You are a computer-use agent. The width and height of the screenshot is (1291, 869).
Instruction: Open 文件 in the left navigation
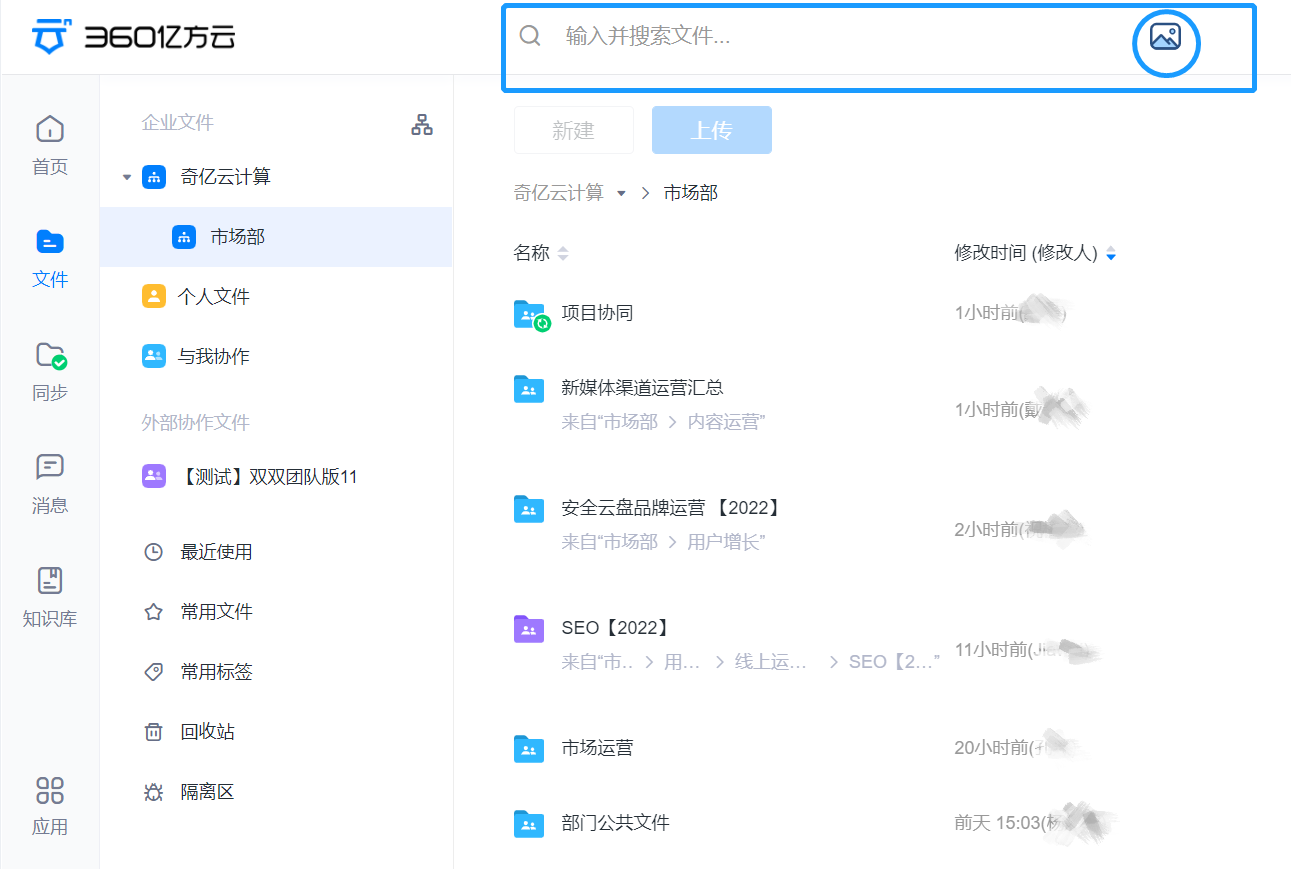coord(49,259)
